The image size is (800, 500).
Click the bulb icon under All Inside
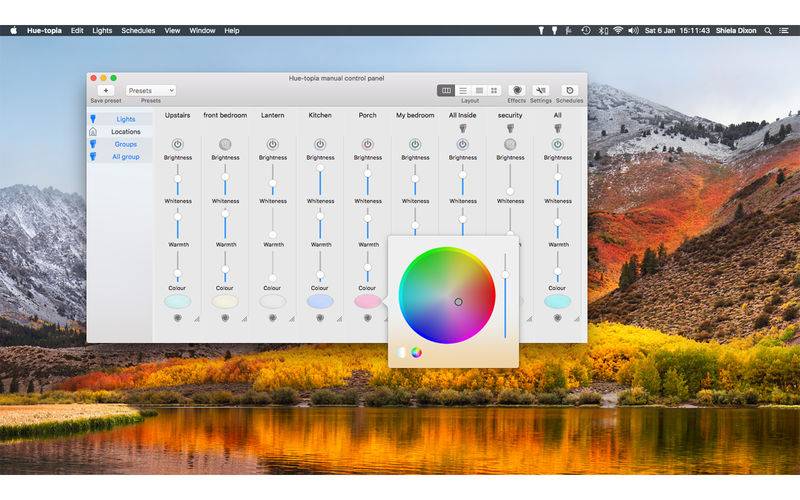[463, 128]
